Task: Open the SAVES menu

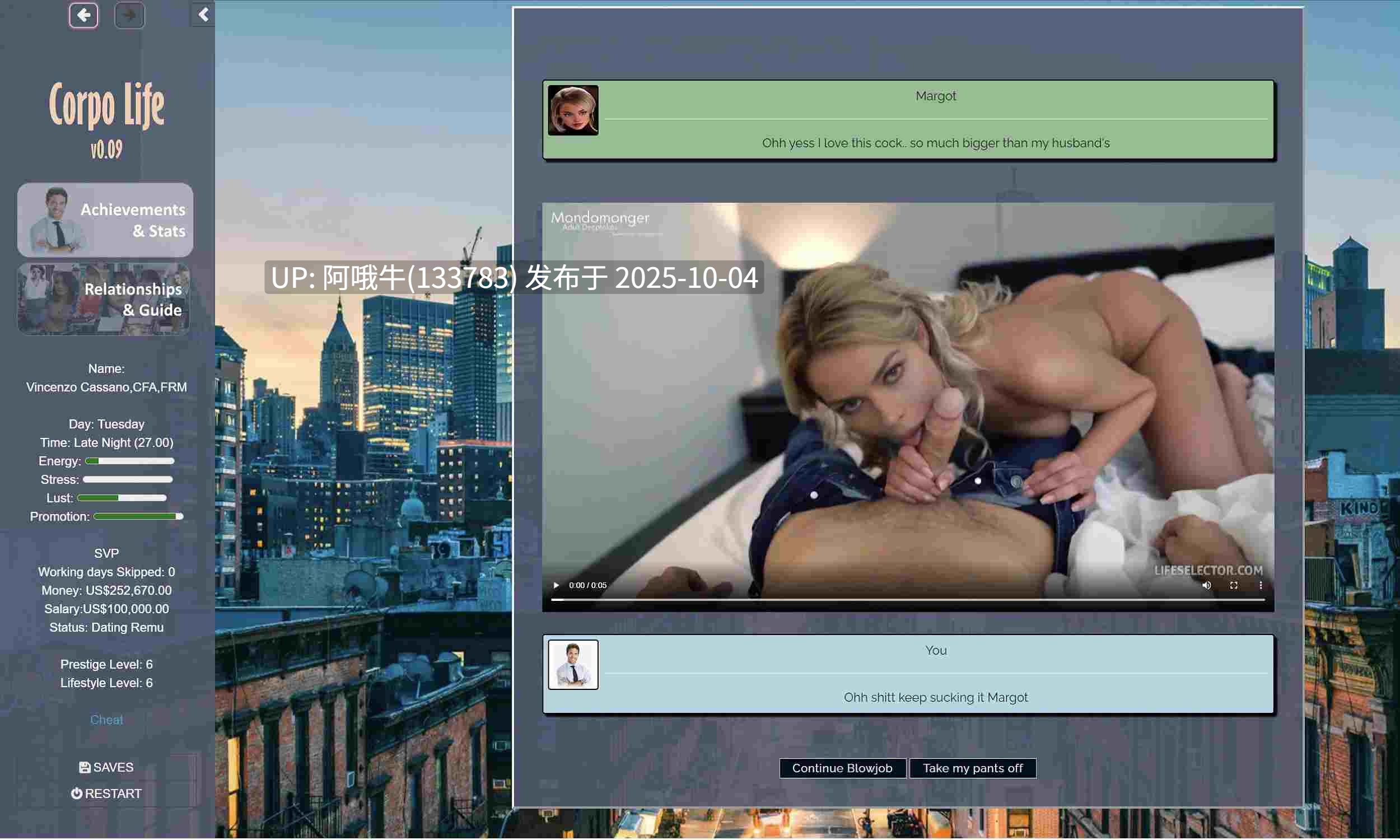Action: point(106,768)
